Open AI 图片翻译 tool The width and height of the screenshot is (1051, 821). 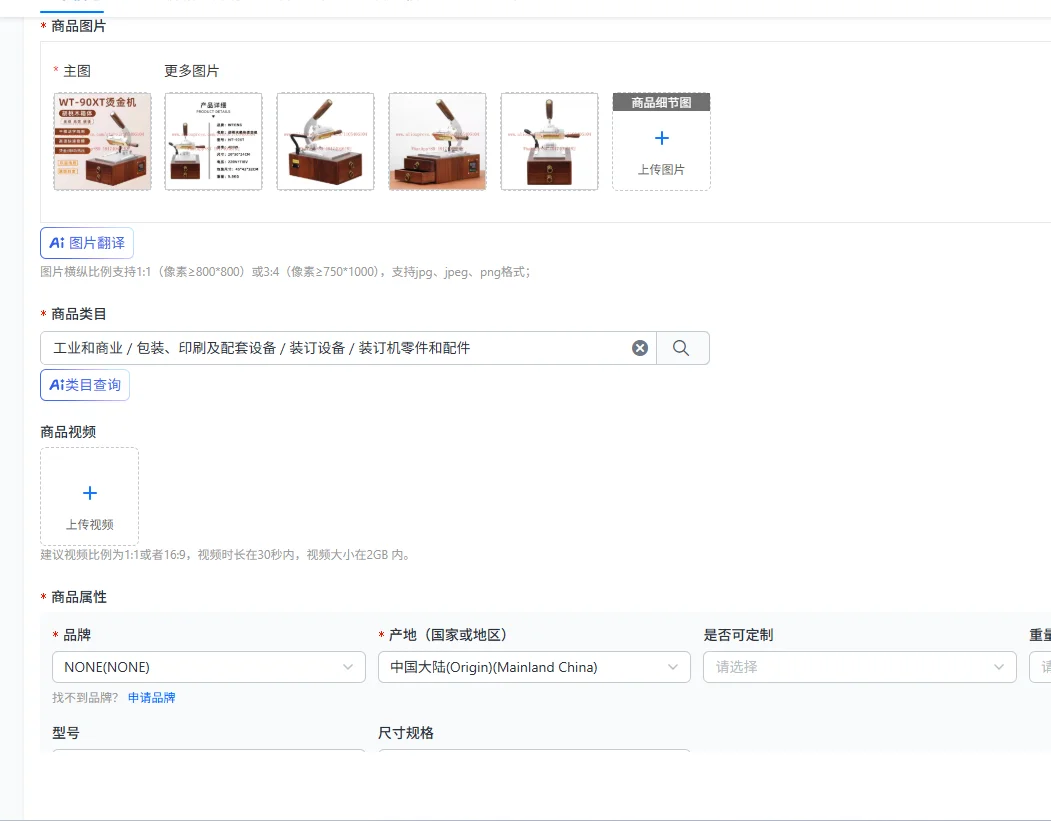pyautogui.click(x=87, y=243)
